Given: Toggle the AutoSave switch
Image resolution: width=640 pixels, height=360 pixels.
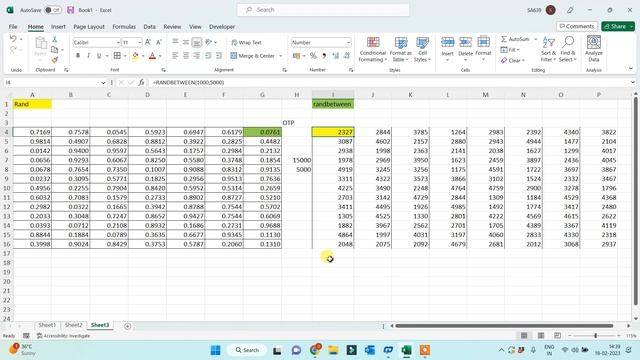Looking at the screenshot, I should tap(53, 10).
